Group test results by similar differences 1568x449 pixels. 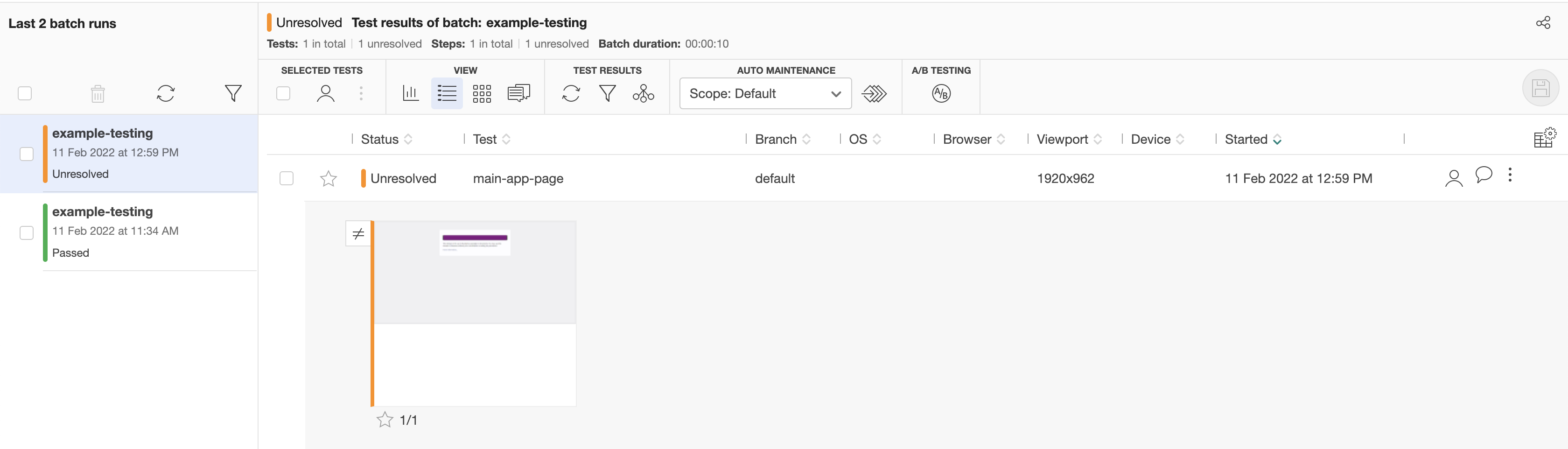(643, 94)
